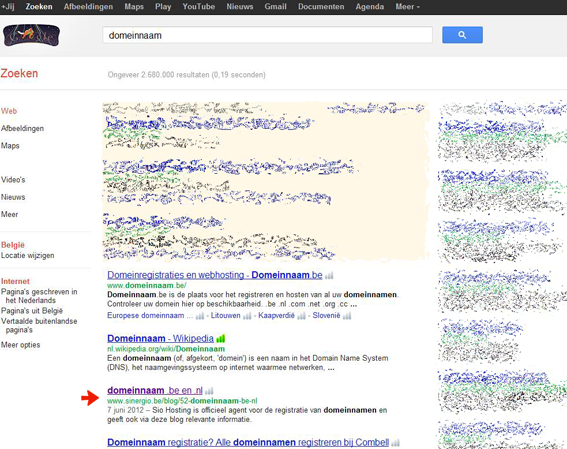Expand 'Meer opties' in sidebar

coord(20,345)
